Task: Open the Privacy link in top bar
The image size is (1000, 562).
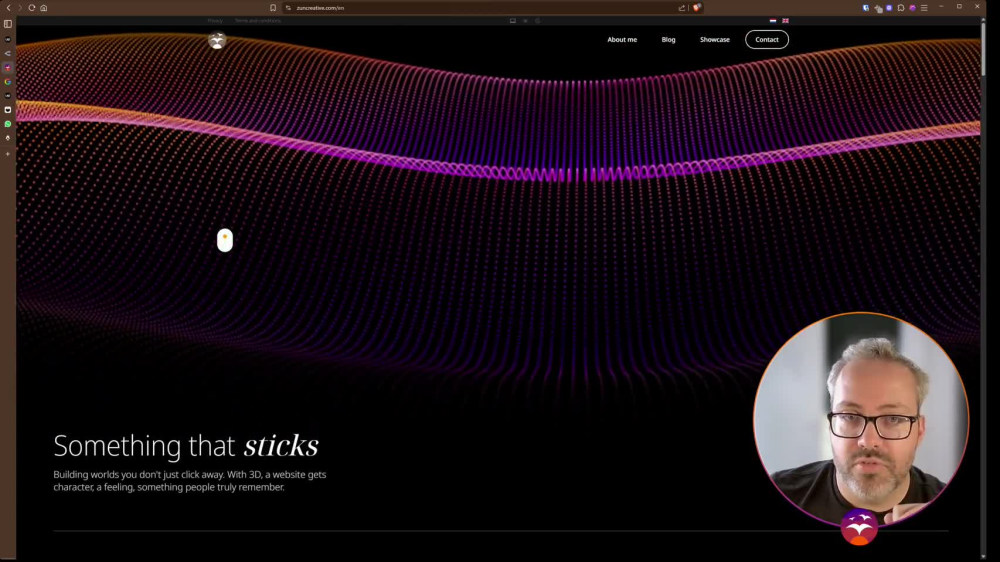Action: [215, 21]
